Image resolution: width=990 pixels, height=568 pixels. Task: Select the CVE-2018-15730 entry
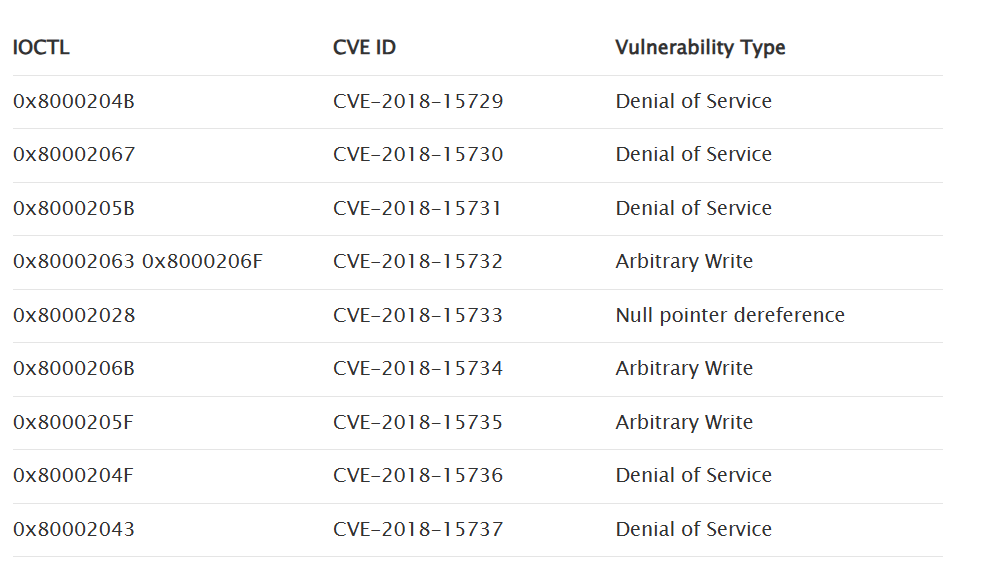coord(418,155)
